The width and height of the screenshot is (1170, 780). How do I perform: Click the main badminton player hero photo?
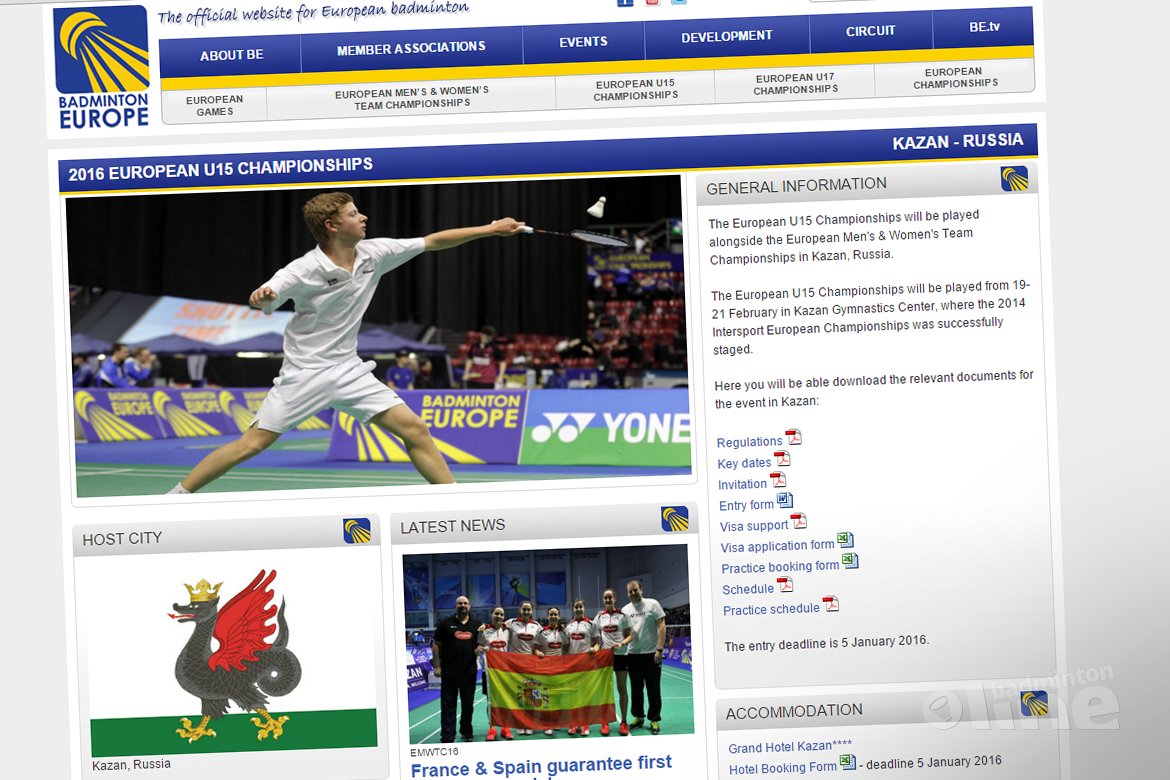coord(378,336)
